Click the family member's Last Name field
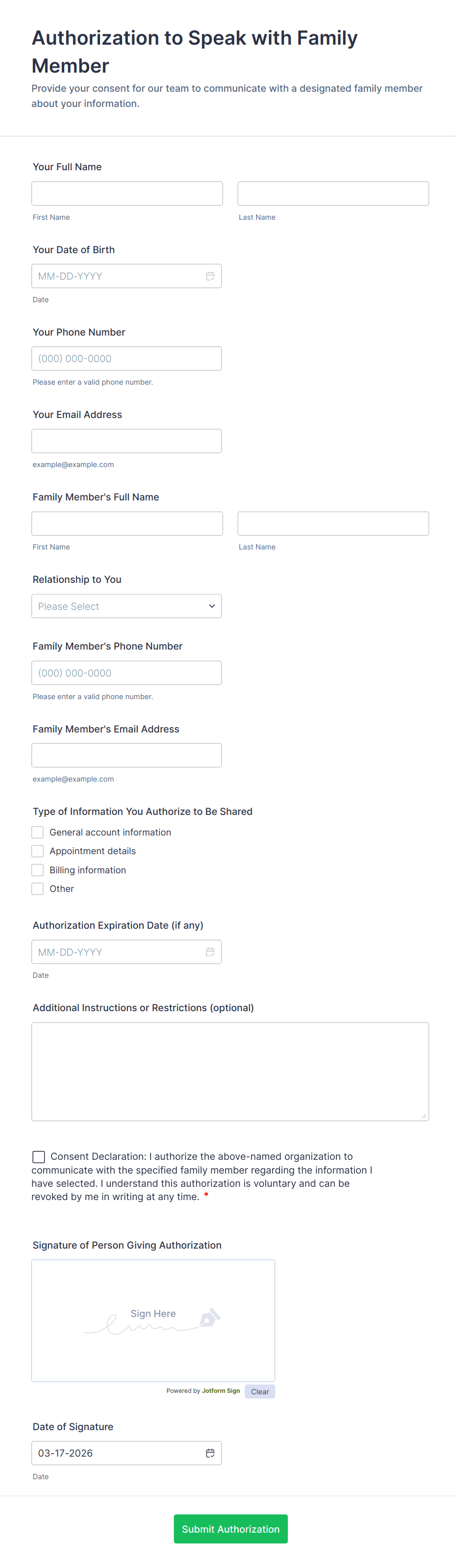Image resolution: width=456 pixels, height=1568 pixels. point(333,523)
